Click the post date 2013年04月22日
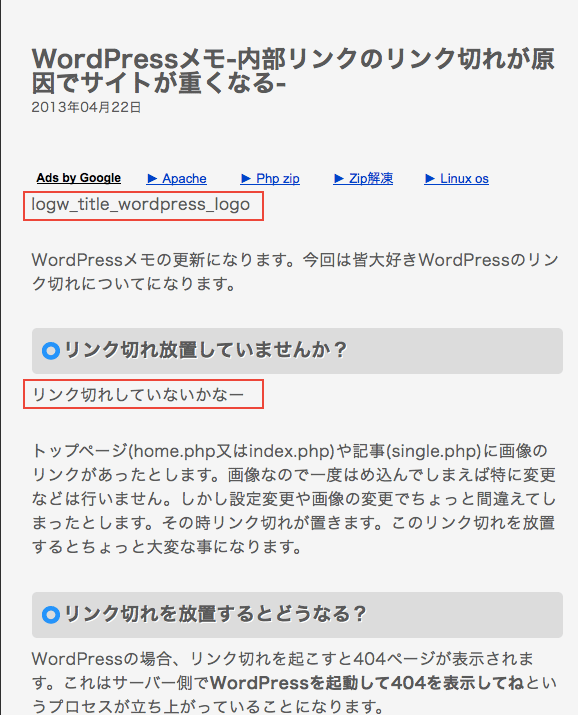This screenshot has width=578, height=715. coord(86,107)
